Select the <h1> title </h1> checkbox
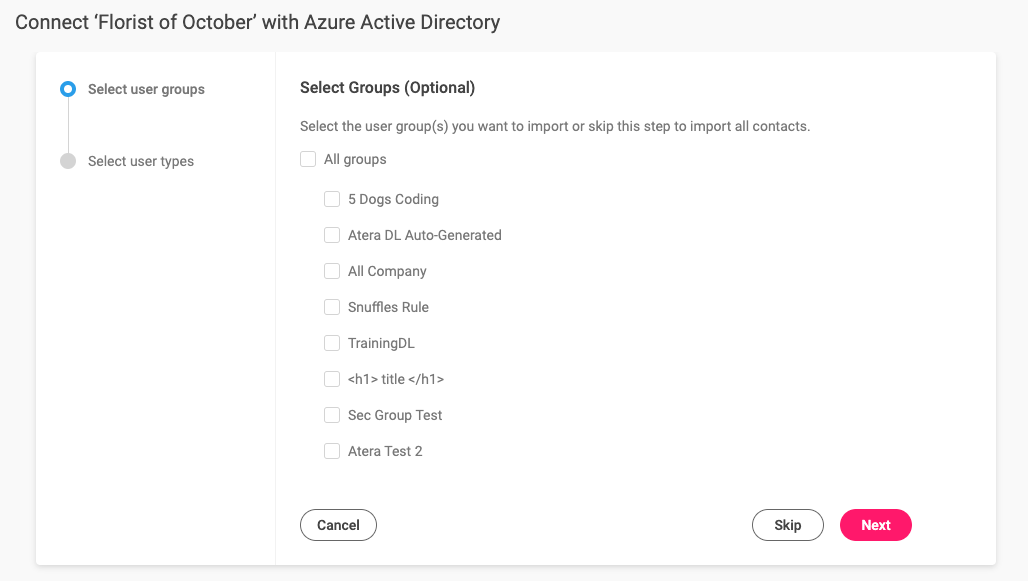Viewport: 1028px width, 581px height. pos(332,380)
